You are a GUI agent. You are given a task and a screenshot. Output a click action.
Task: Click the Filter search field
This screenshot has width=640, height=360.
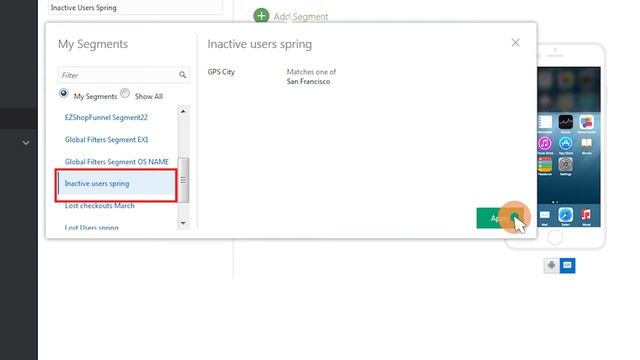(x=123, y=75)
